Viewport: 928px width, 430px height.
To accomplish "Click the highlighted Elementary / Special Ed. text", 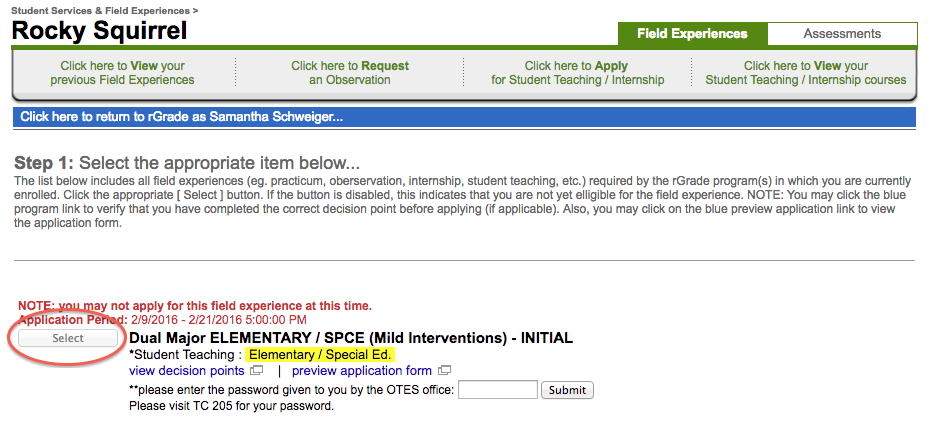I will (321, 355).
